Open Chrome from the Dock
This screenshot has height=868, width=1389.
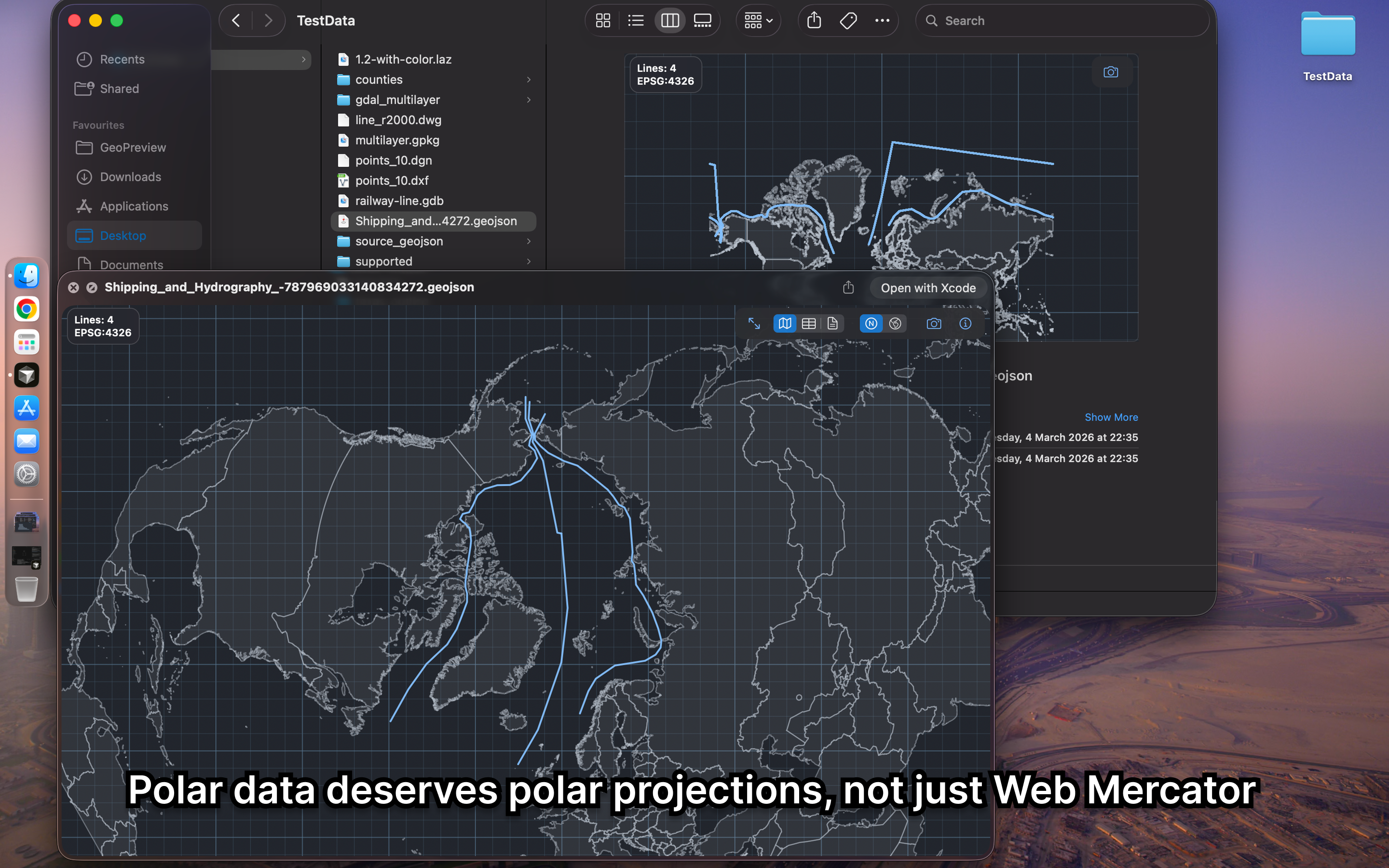27,310
